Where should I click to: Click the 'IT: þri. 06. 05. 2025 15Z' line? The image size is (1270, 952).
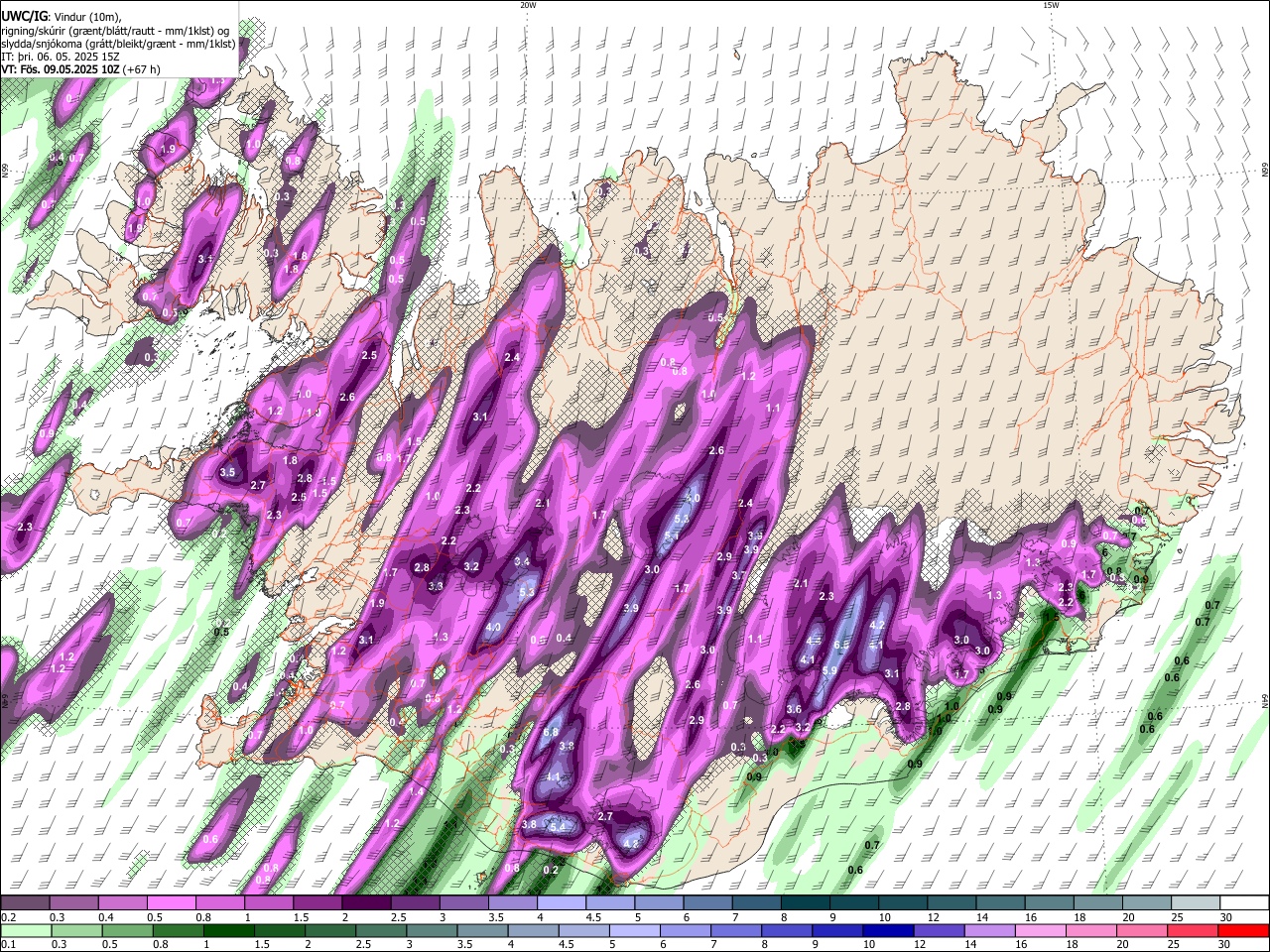click(61, 57)
